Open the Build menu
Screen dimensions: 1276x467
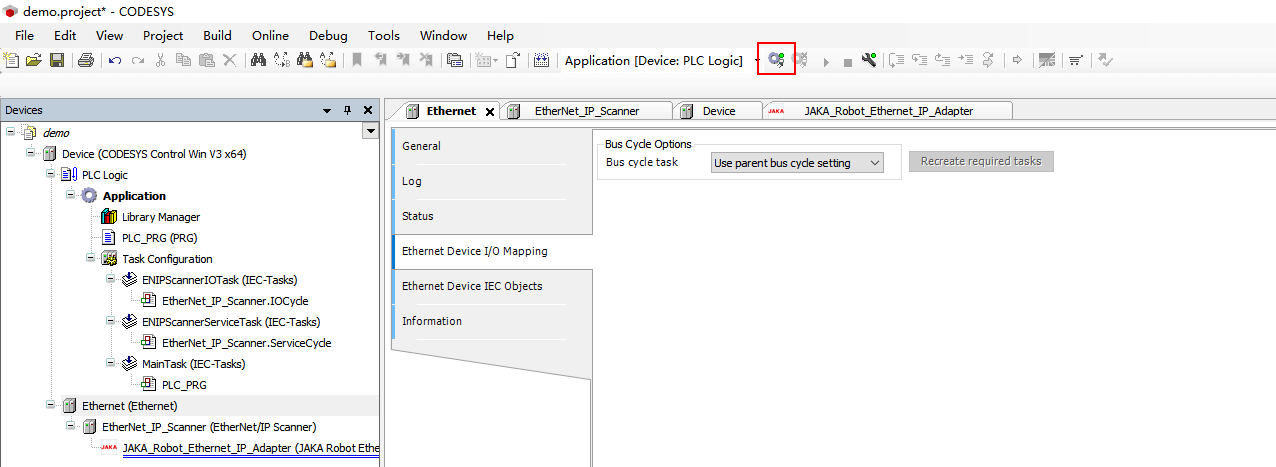[x=217, y=35]
